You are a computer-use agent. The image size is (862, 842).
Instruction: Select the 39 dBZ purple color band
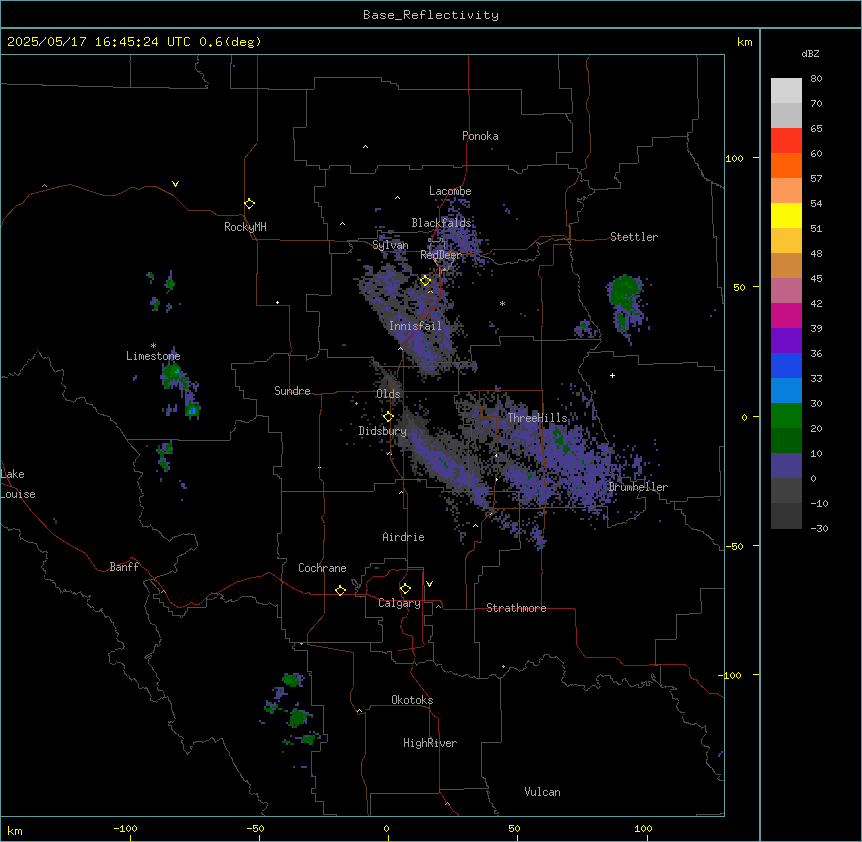pos(786,340)
